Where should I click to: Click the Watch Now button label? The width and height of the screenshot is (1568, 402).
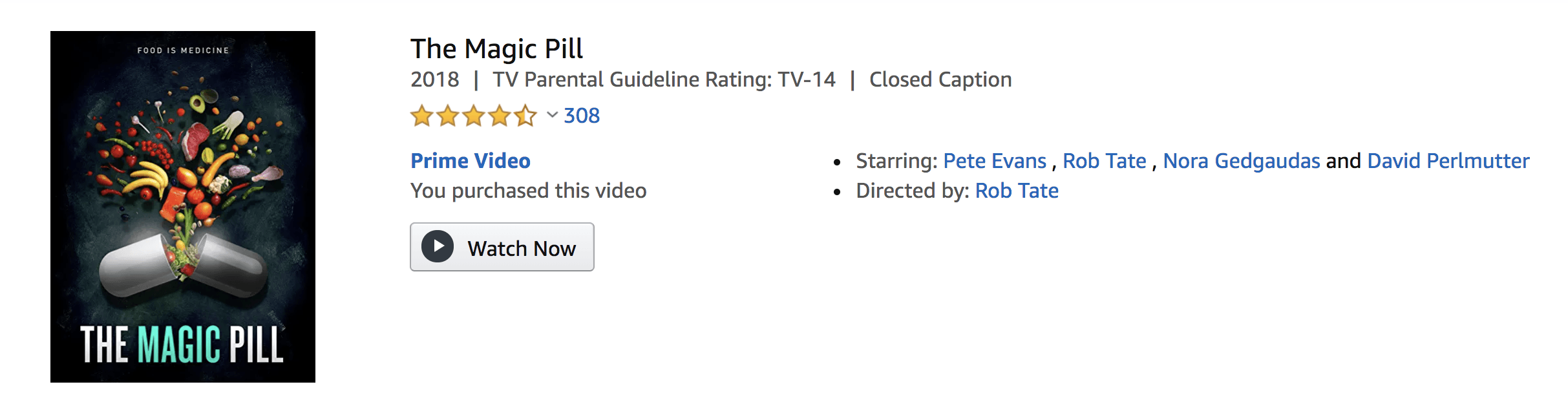tap(522, 248)
